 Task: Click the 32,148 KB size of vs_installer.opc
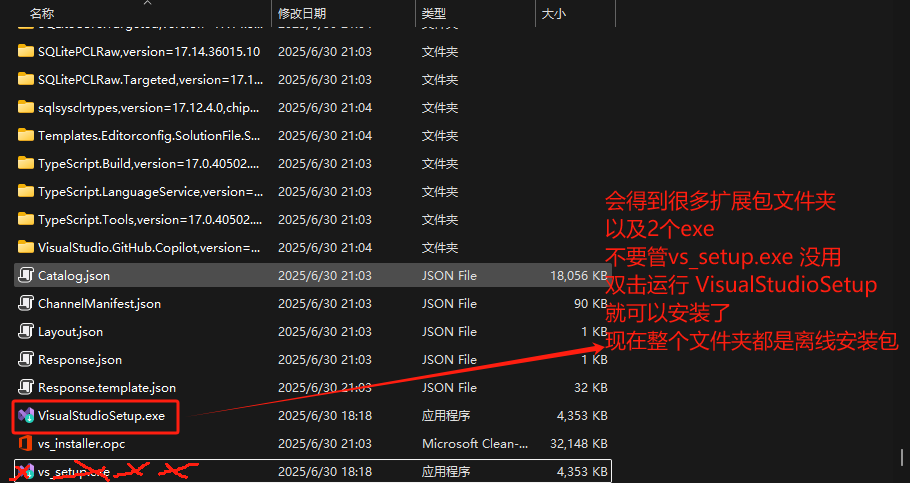tap(579, 444)
